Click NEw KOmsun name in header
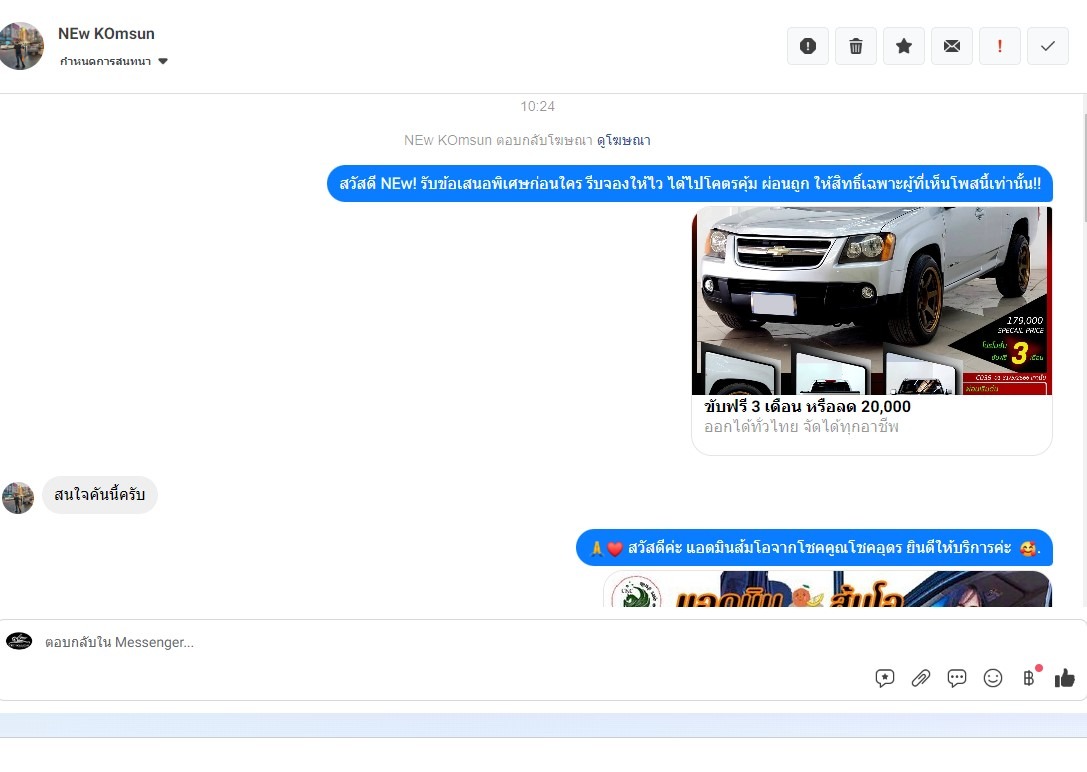Image resolution: width=1087 pixels, height=772 pixels. tap(106, 33)
